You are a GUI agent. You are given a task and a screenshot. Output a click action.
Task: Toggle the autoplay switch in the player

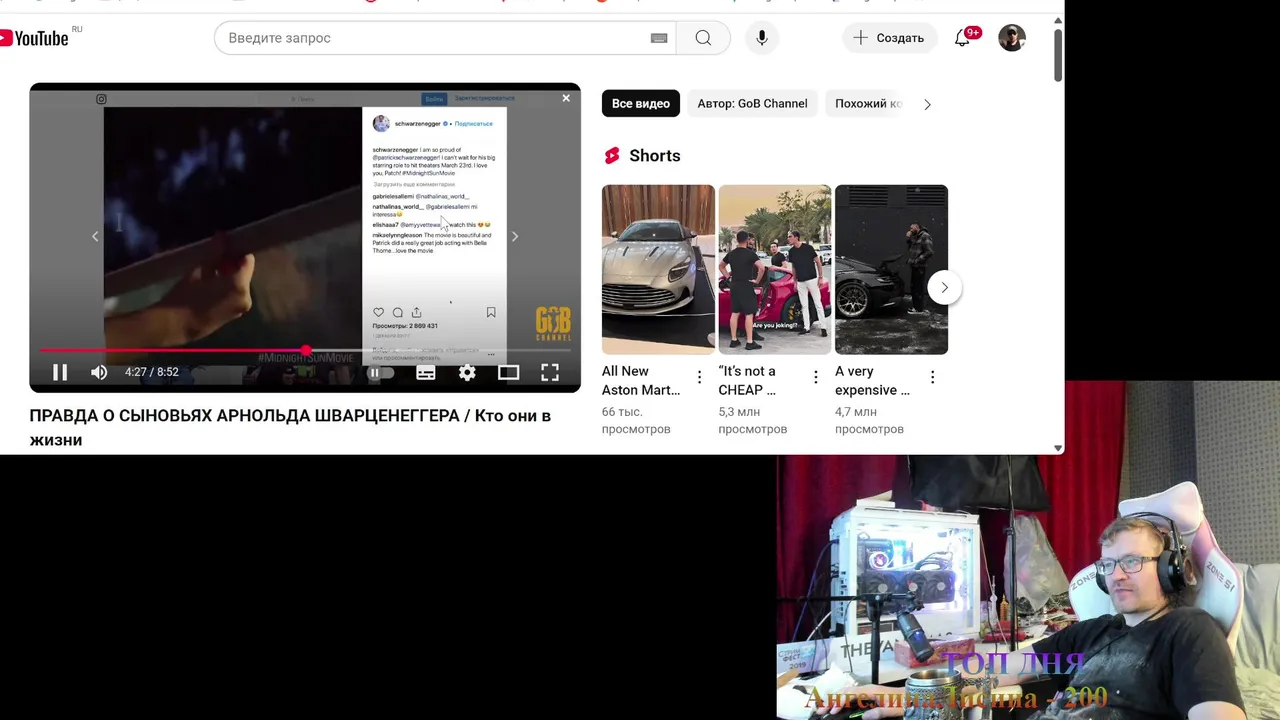[381, 372]
